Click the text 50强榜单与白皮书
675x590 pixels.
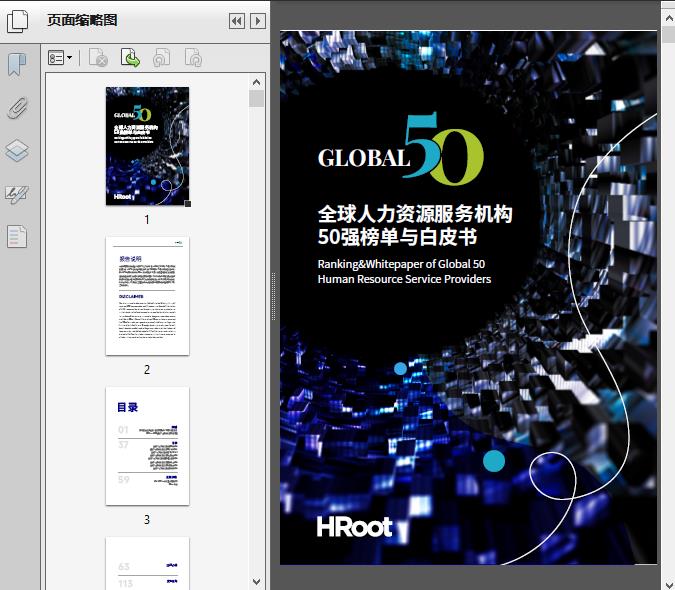[x=397, y=237]
